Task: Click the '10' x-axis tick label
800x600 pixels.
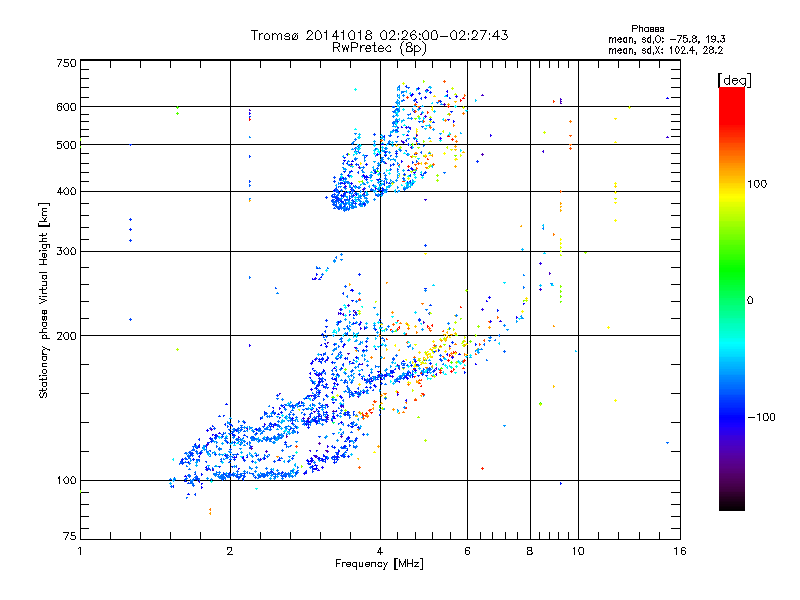Action: [x=578, y=551]
